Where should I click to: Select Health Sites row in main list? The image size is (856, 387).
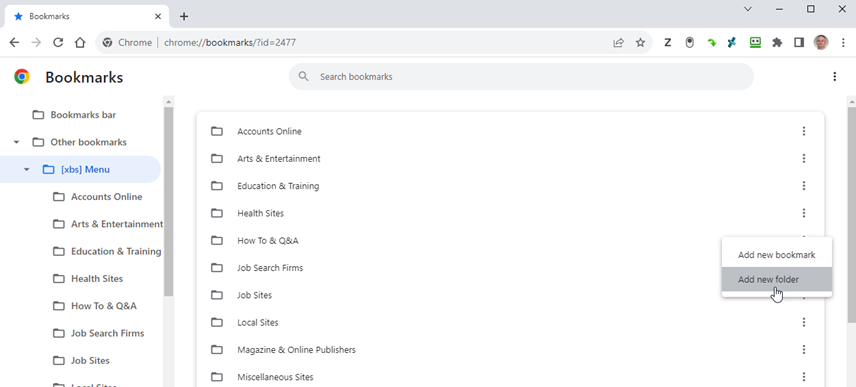tap(510, 213)
